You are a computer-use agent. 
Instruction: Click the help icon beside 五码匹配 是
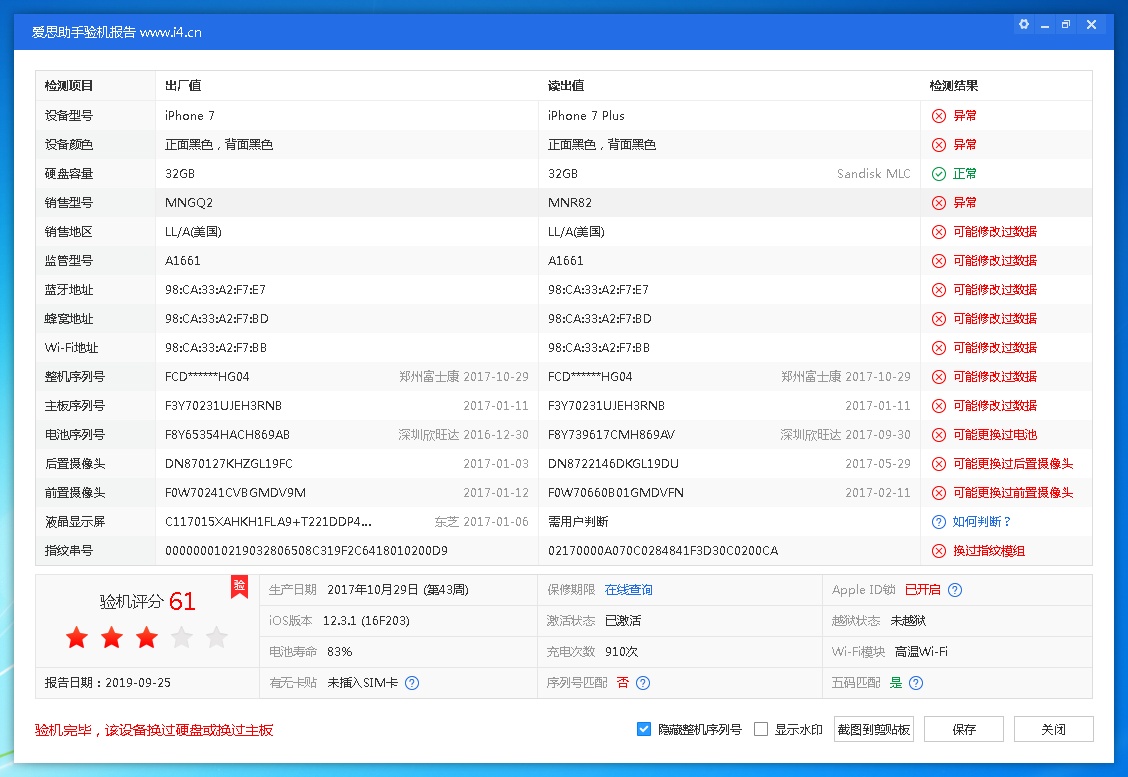tap(916, 683)
